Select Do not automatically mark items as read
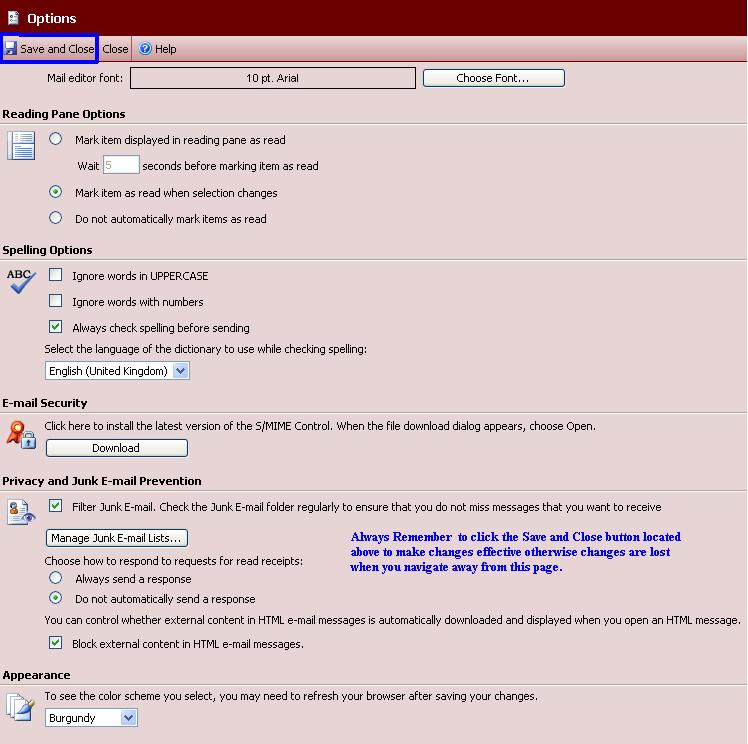This screenshot has width=748, height=744. click(x=55, y=217)
